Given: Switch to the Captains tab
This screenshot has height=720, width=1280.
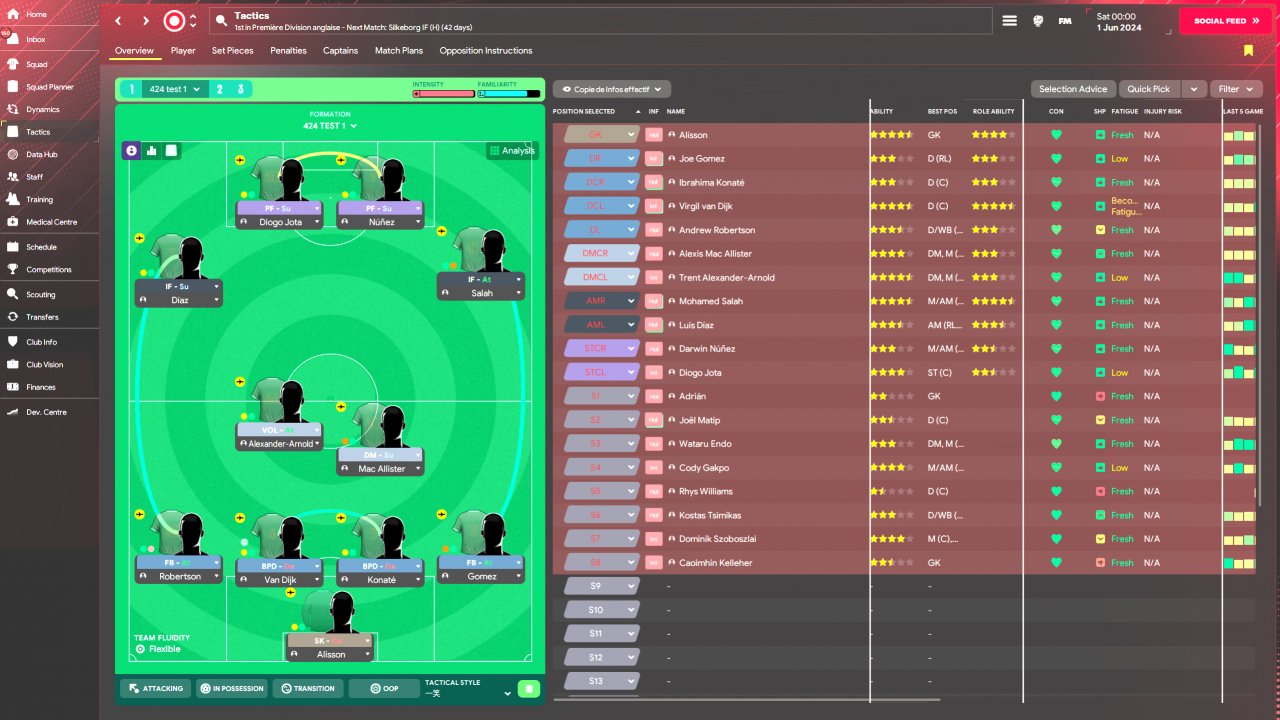Looking at the screenshot, I should (x=341, y=51).
